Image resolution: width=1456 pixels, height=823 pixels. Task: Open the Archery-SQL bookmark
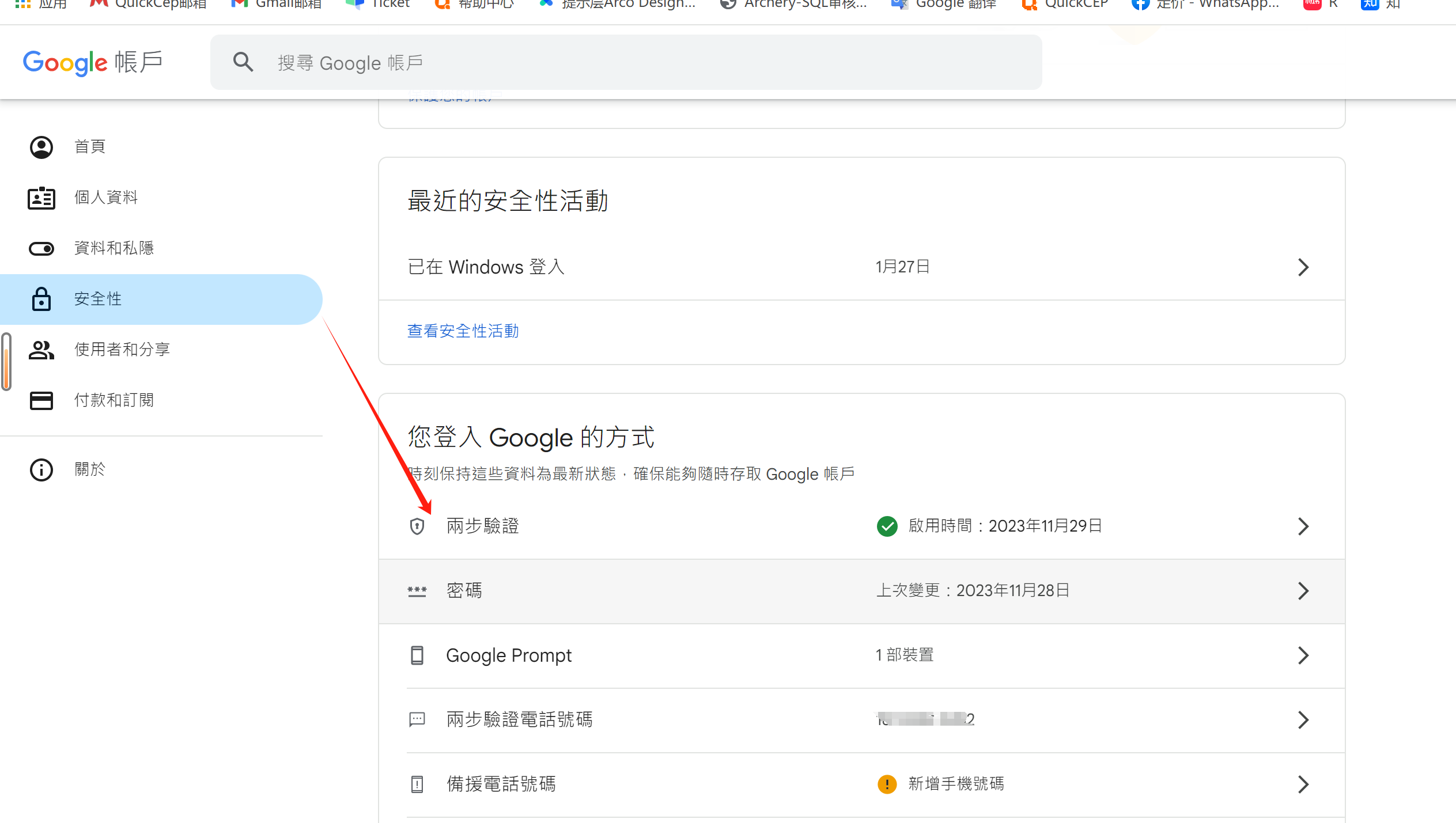pos(794,5)
